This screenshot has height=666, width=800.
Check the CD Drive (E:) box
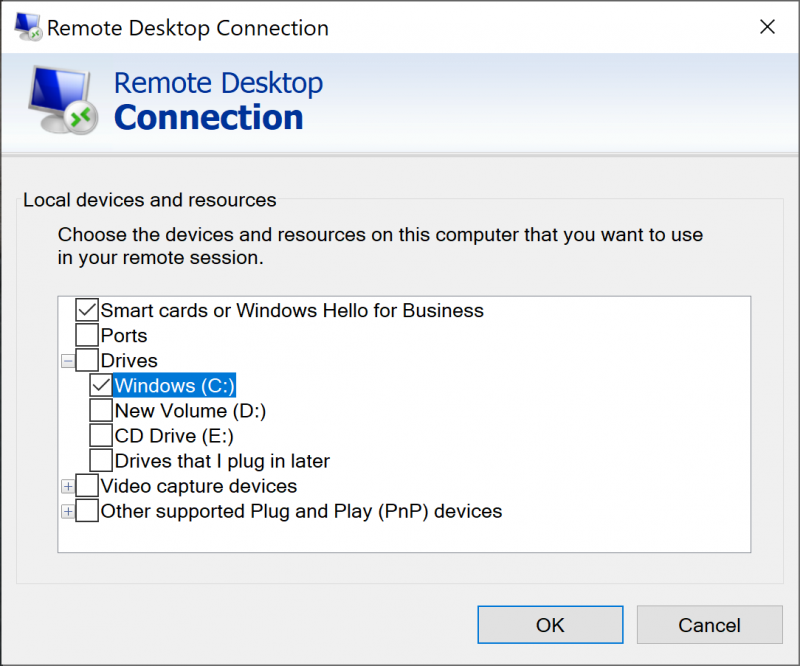(x=100, y=435)
